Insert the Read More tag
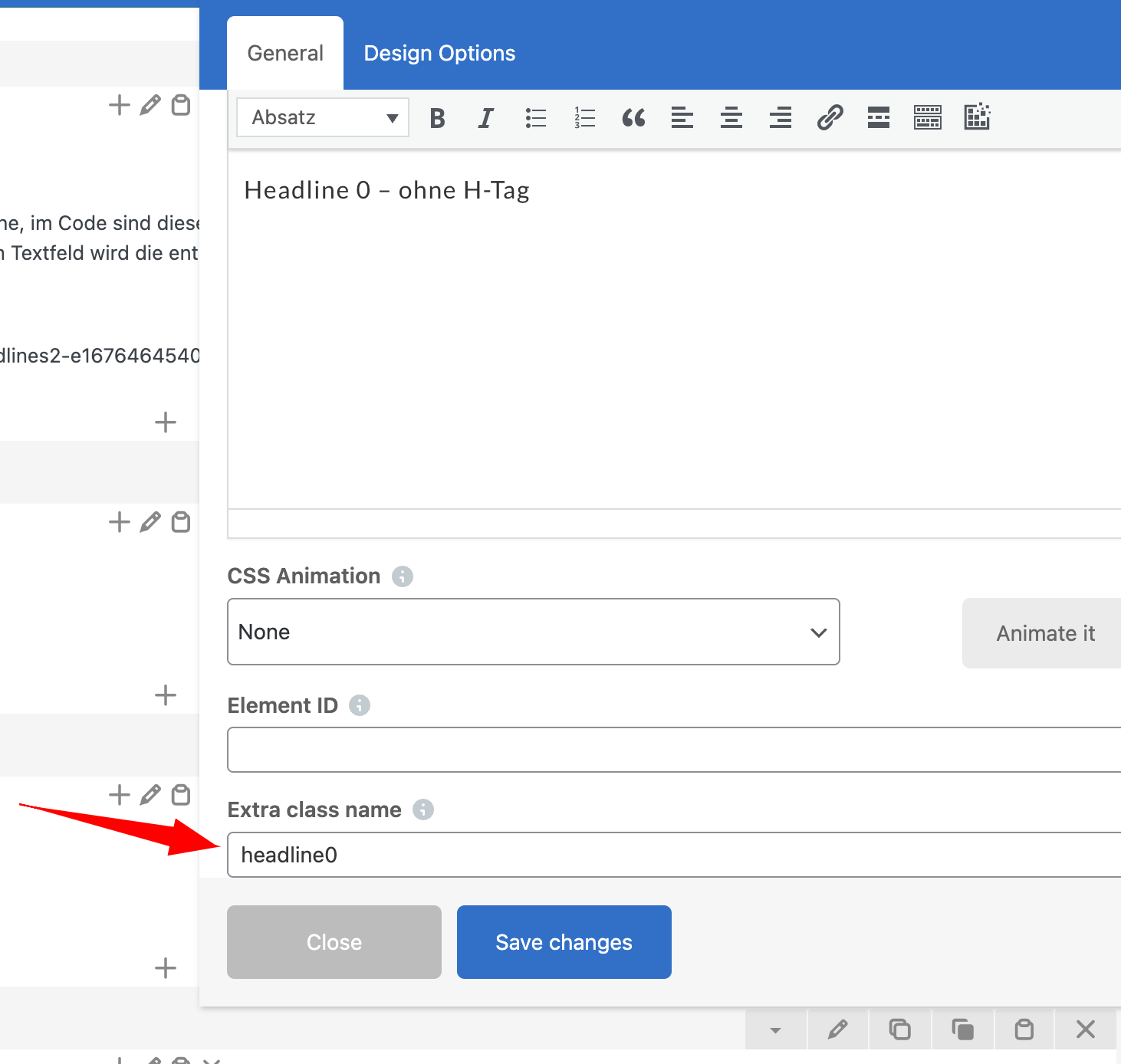The image size is (1121, 1064). 879,118
